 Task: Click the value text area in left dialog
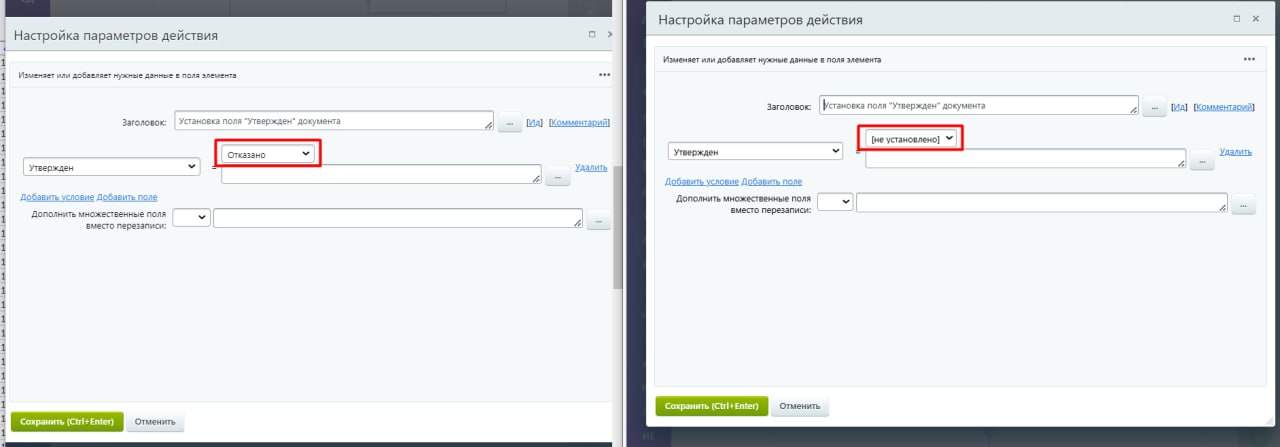pos(381,174)
